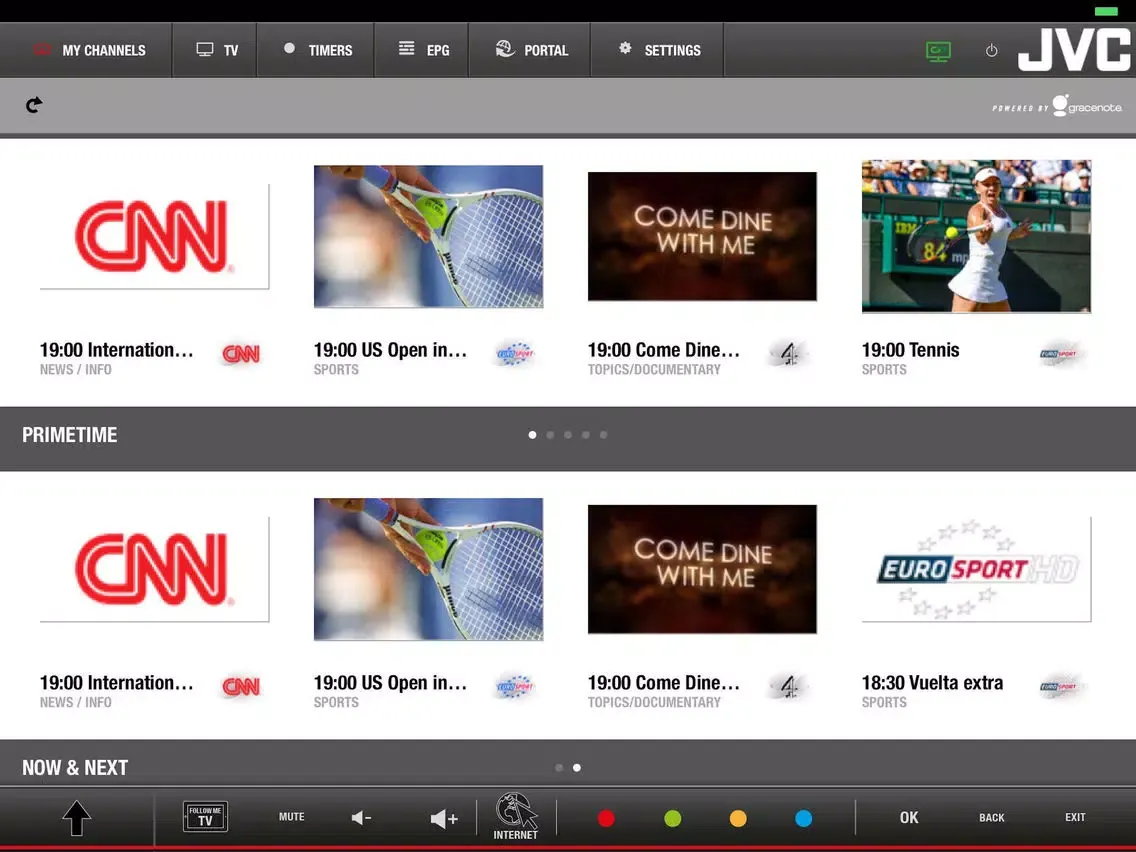Click the green color button
This screenshot has height=852, width=1136.
click(672, 818)
